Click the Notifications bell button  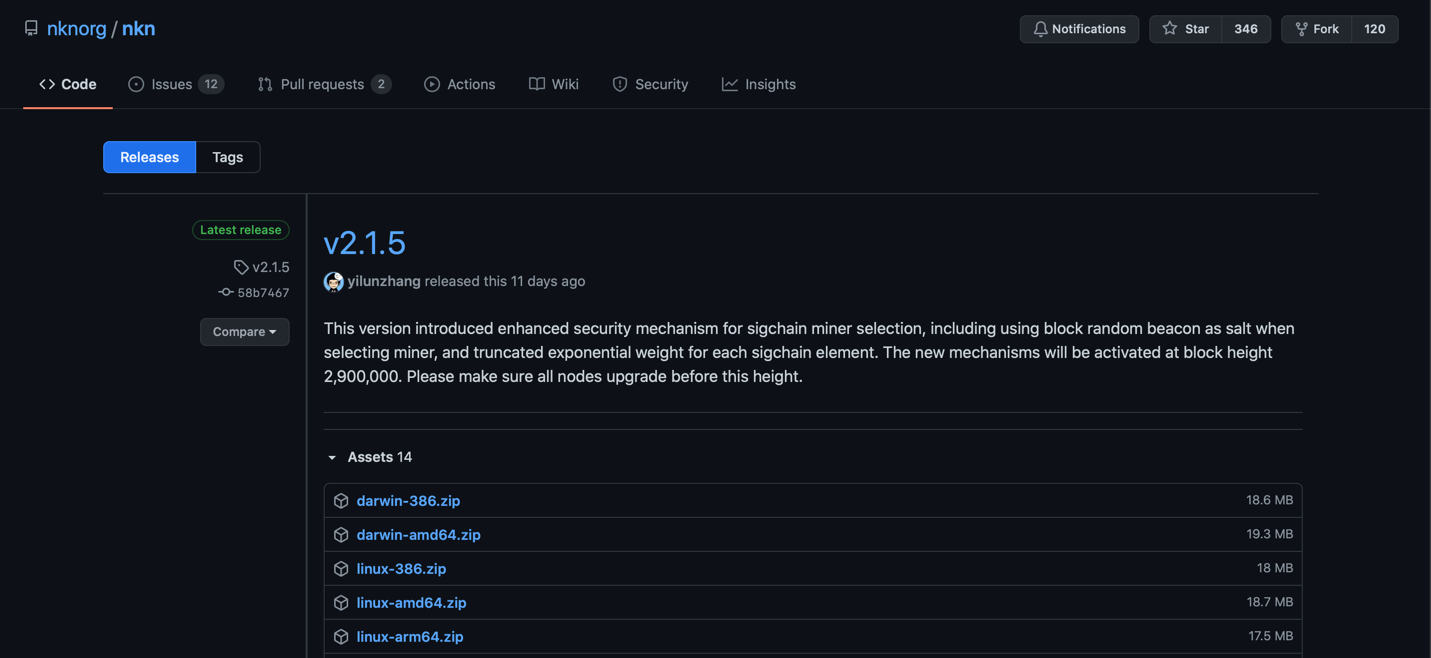coord(1079,29)
